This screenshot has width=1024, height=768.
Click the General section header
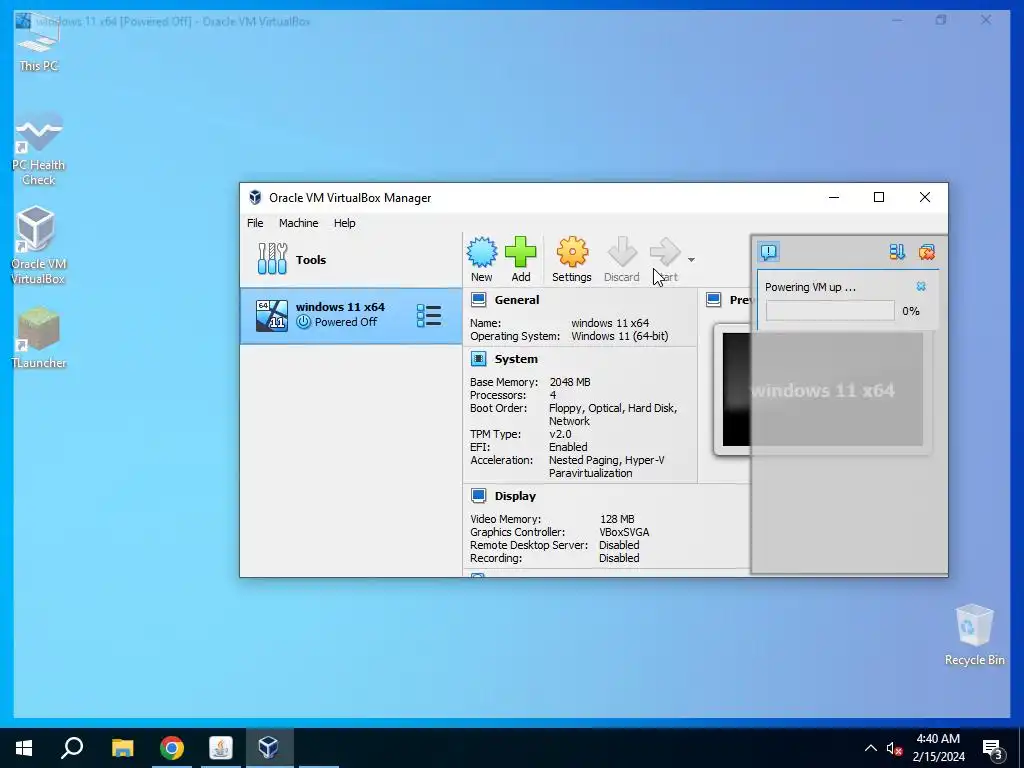[x=517, y=300]
